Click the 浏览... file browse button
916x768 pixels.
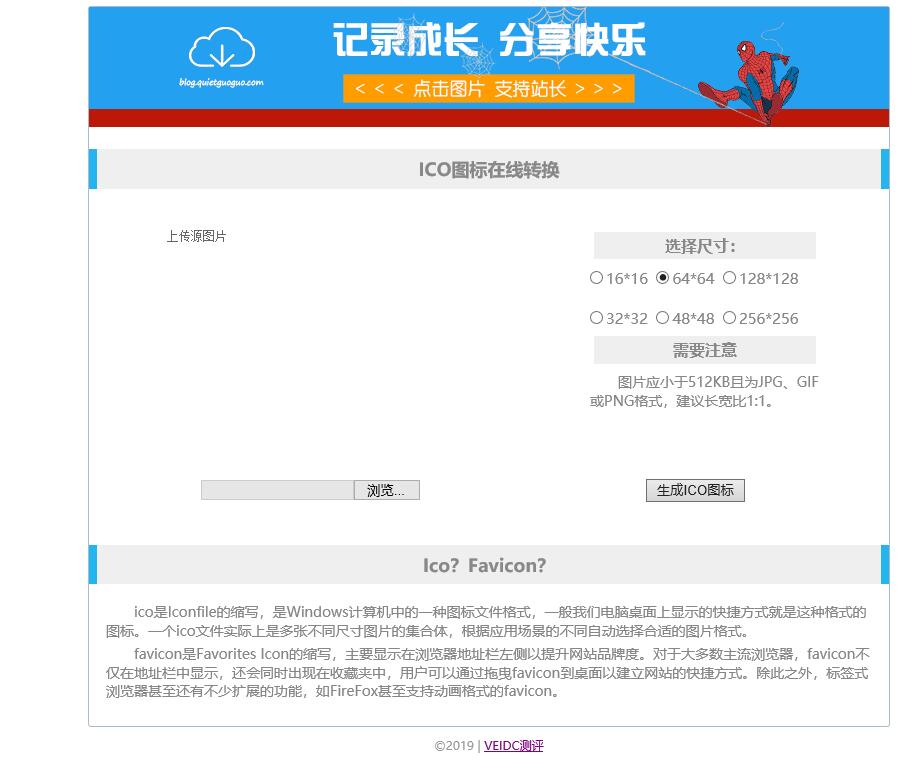click(x=386, y=490)
